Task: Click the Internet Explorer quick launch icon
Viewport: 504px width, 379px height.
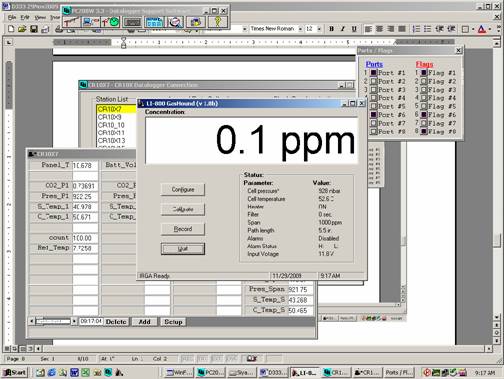Action: pos(52,372)
